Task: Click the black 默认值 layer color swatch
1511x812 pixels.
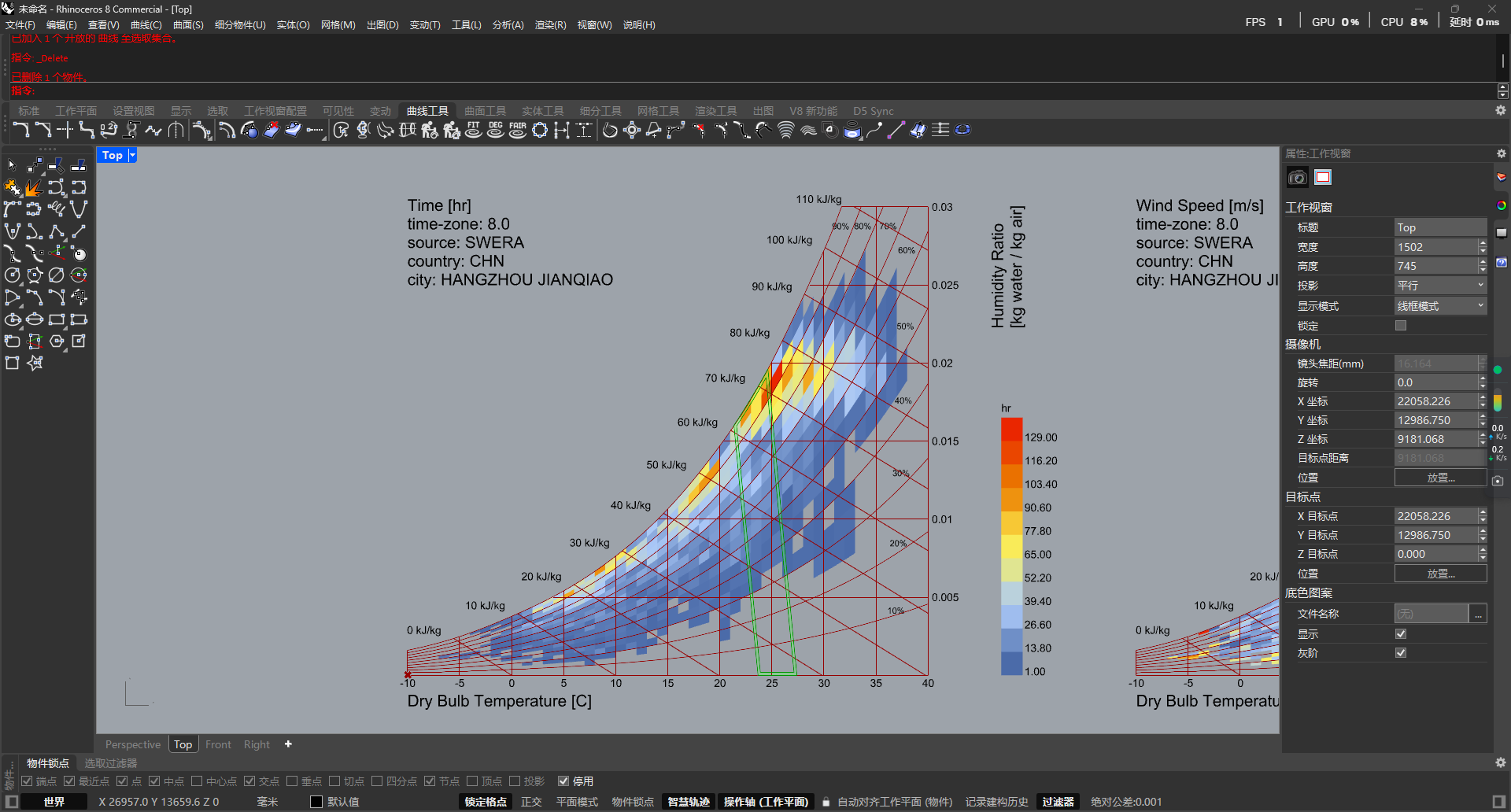Action: click(316, 802)
